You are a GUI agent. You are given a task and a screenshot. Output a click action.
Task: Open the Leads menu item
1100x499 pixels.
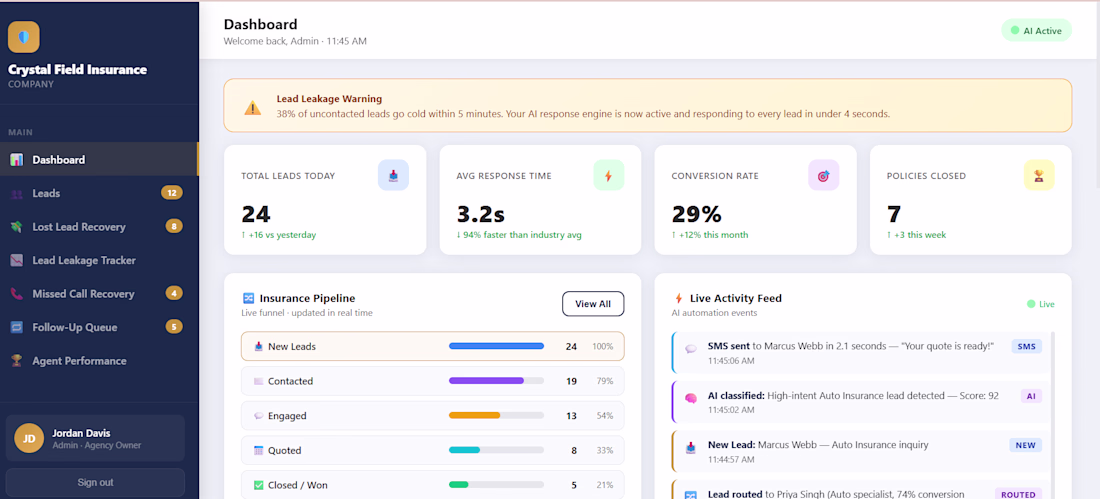coord(99,193)
